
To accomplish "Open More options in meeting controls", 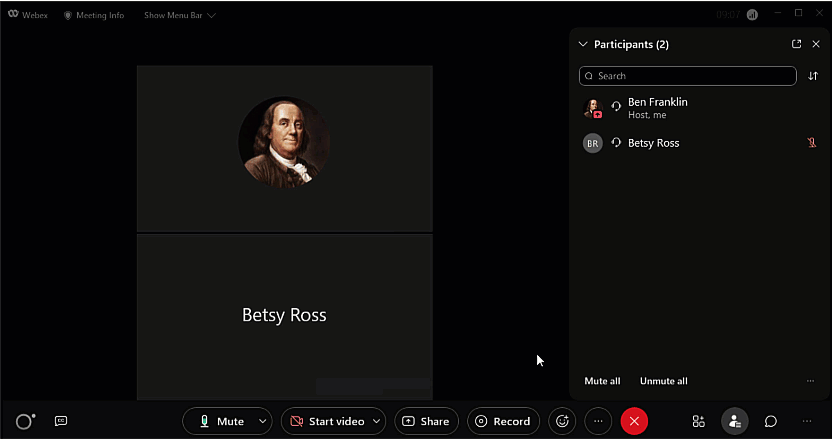I will [x=598, y=421].
